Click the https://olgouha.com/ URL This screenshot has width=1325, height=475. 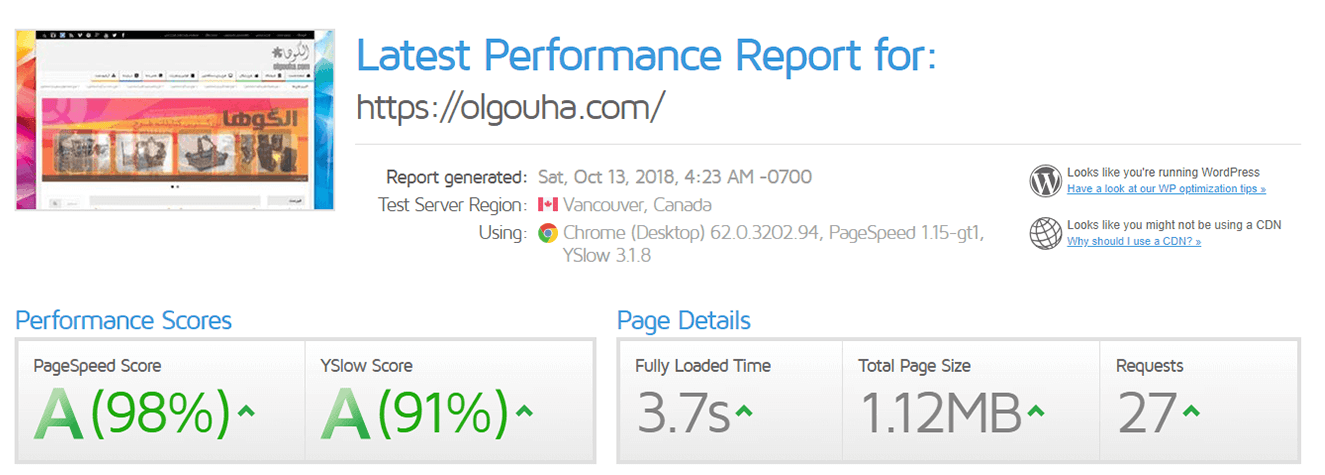click(510, 107)
